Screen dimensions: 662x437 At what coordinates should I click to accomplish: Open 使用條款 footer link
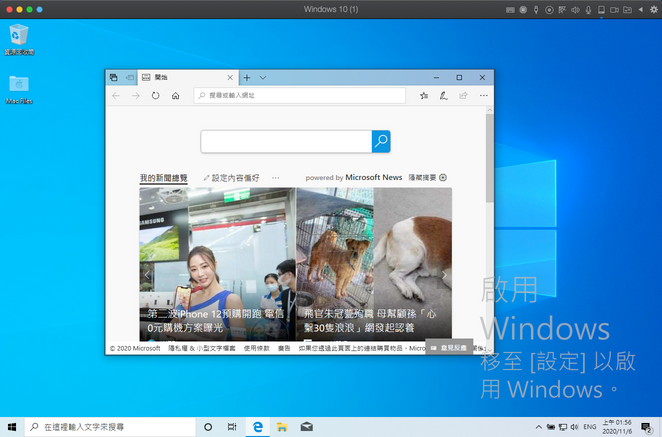click(x=257, y=348)
